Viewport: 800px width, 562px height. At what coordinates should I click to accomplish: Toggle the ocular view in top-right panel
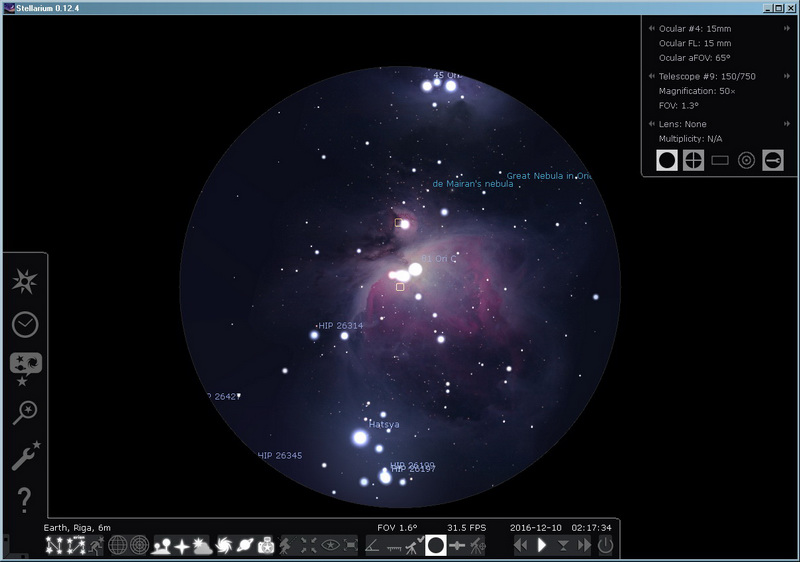(x=667, y=160)
